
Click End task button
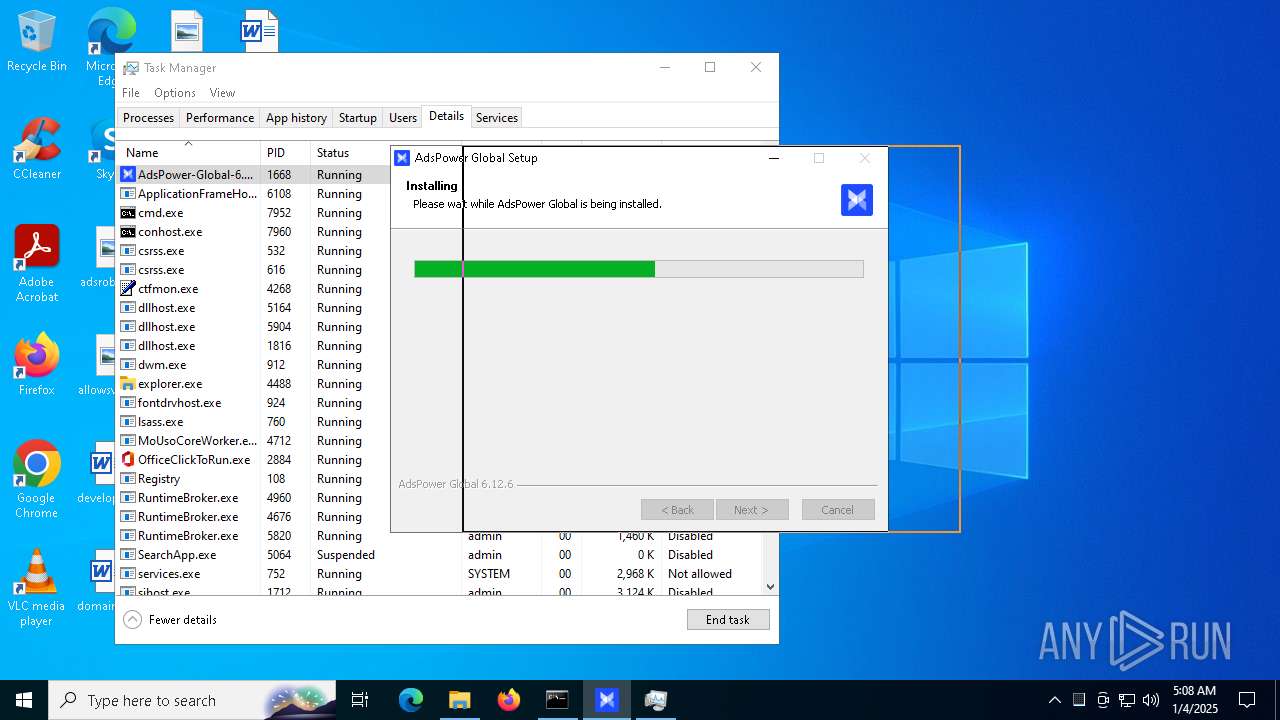tap(728, 620)
